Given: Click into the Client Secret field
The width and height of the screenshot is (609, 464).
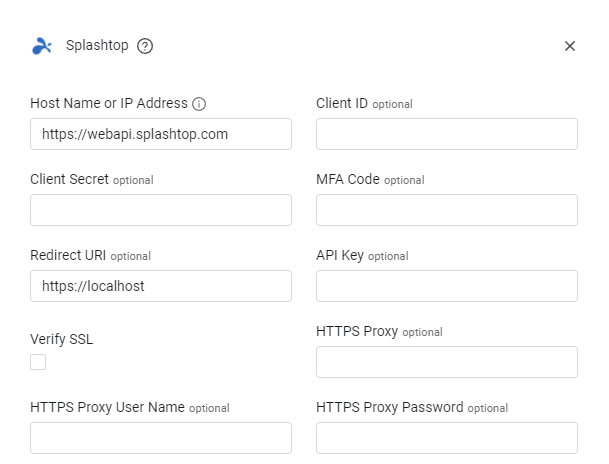Looking at the screenshot, I should 161,210.
